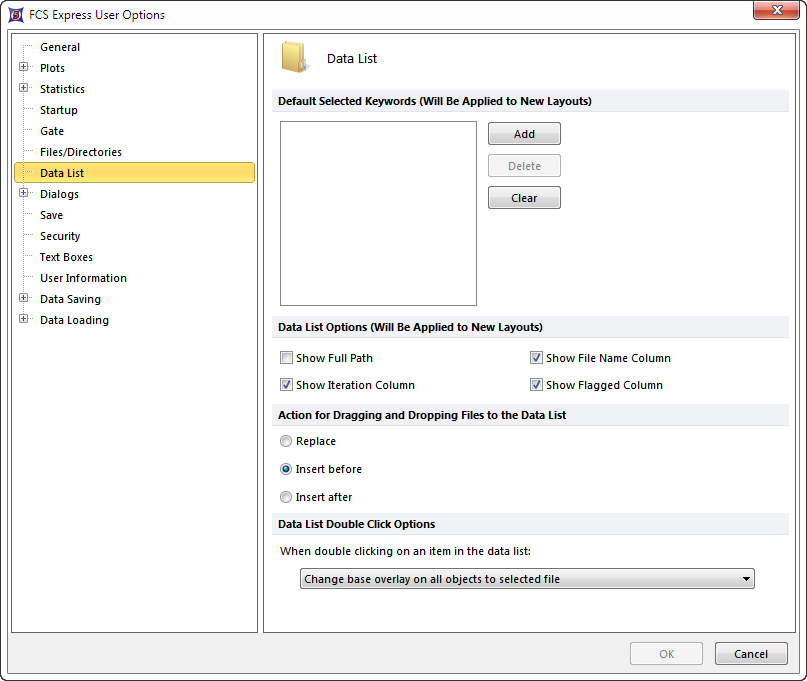Expand the Plots tree node
Viewport: 807px width, 681px height.
coord(24,68)
